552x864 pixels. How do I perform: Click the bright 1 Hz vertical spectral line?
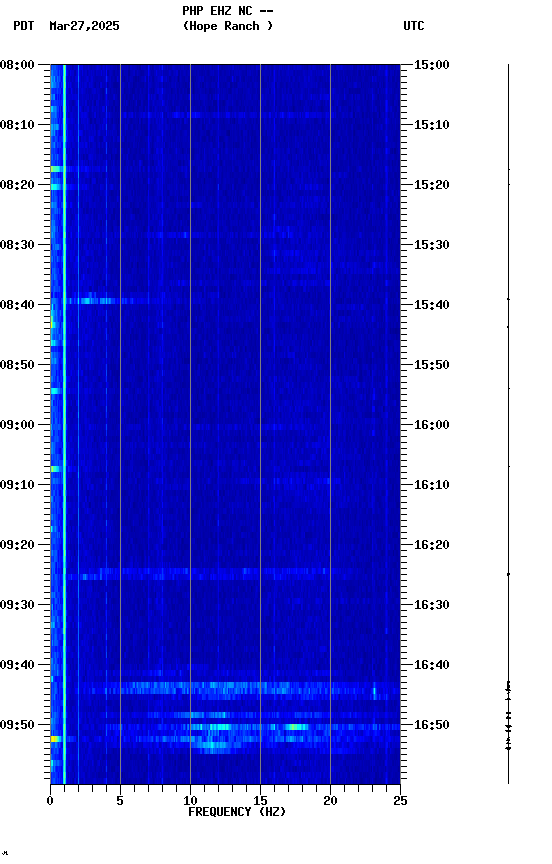point(64,424)
